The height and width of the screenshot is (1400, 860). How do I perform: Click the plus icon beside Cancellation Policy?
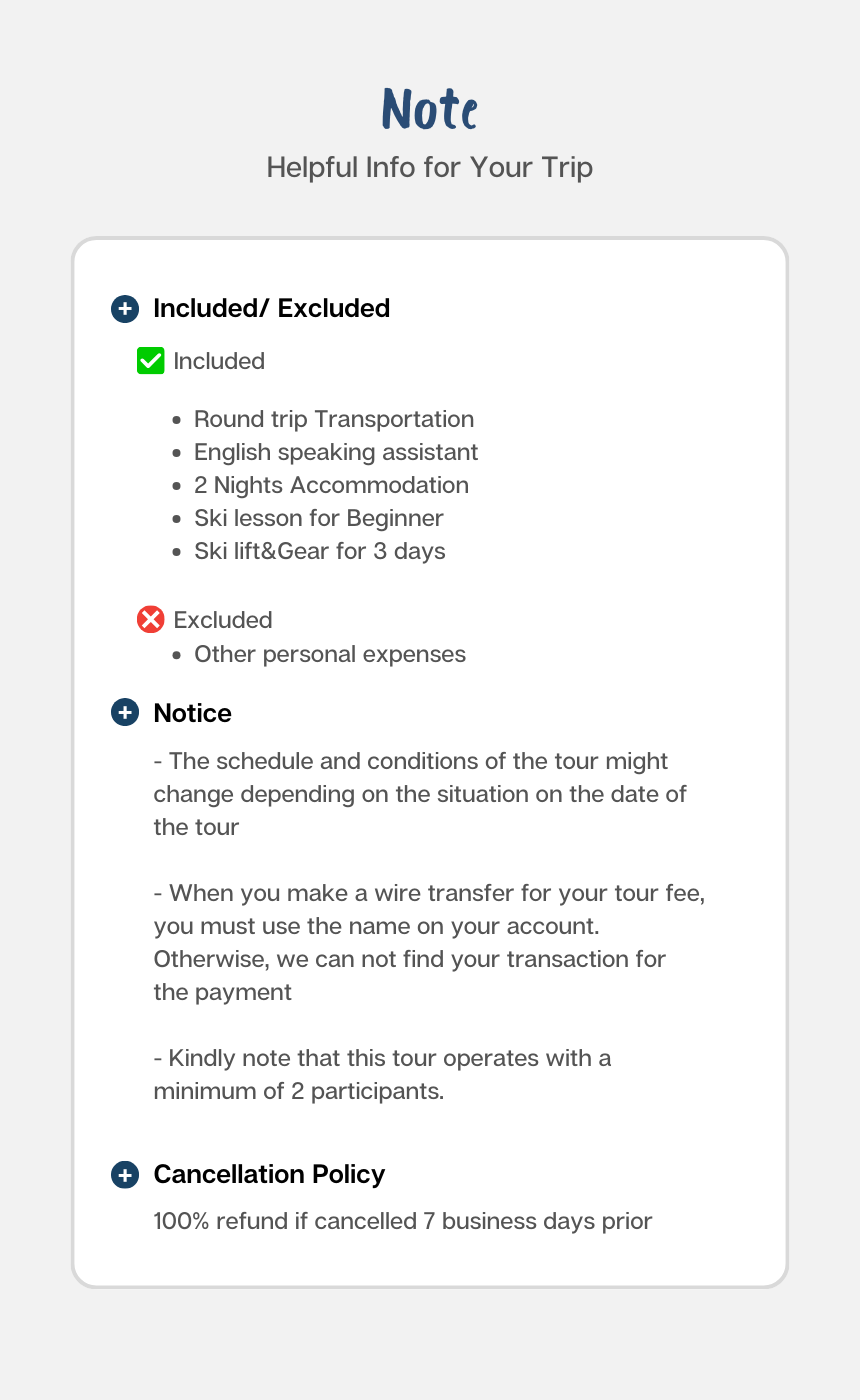point(125,1174)
